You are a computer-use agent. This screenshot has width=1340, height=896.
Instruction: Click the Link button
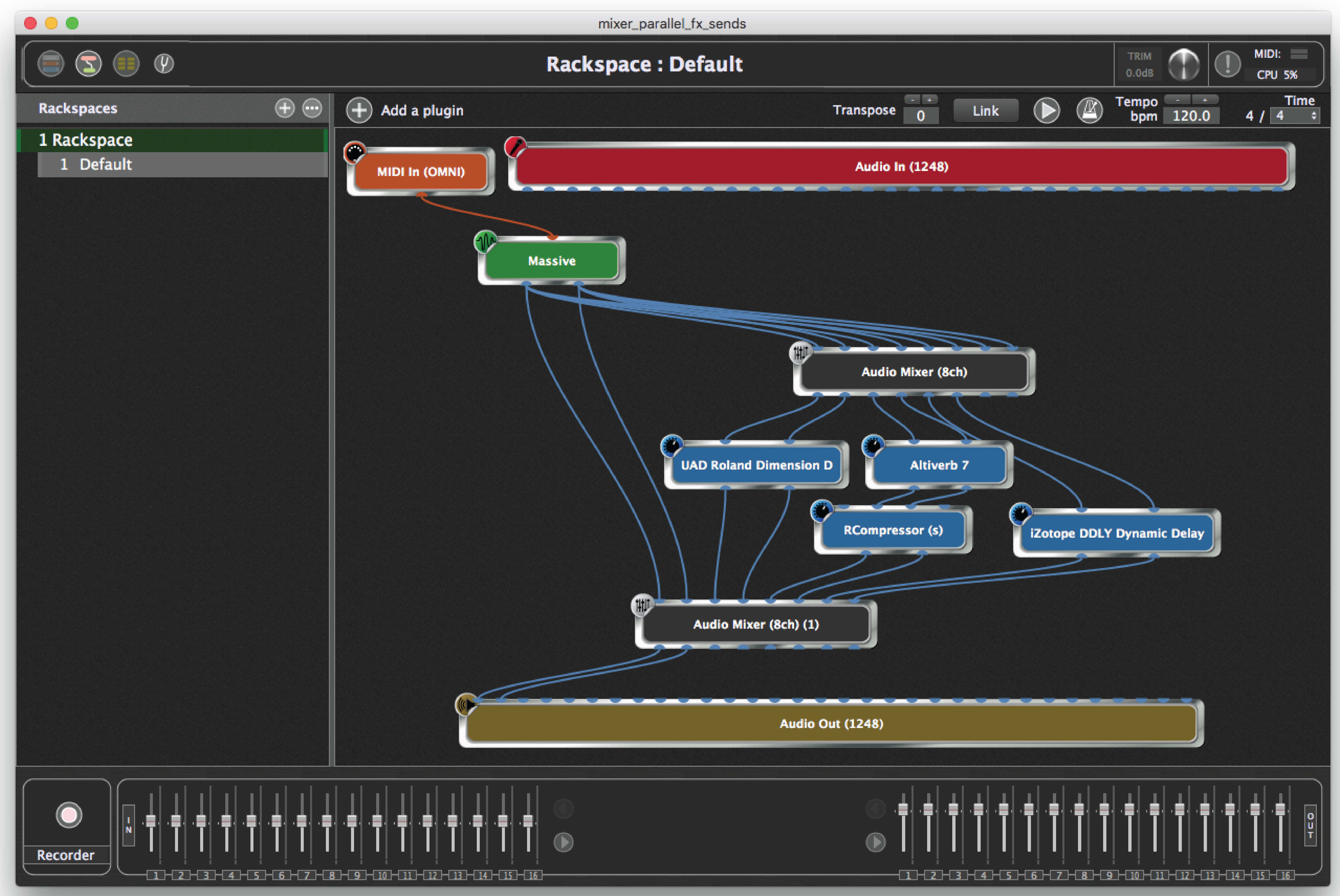[985, 111]
